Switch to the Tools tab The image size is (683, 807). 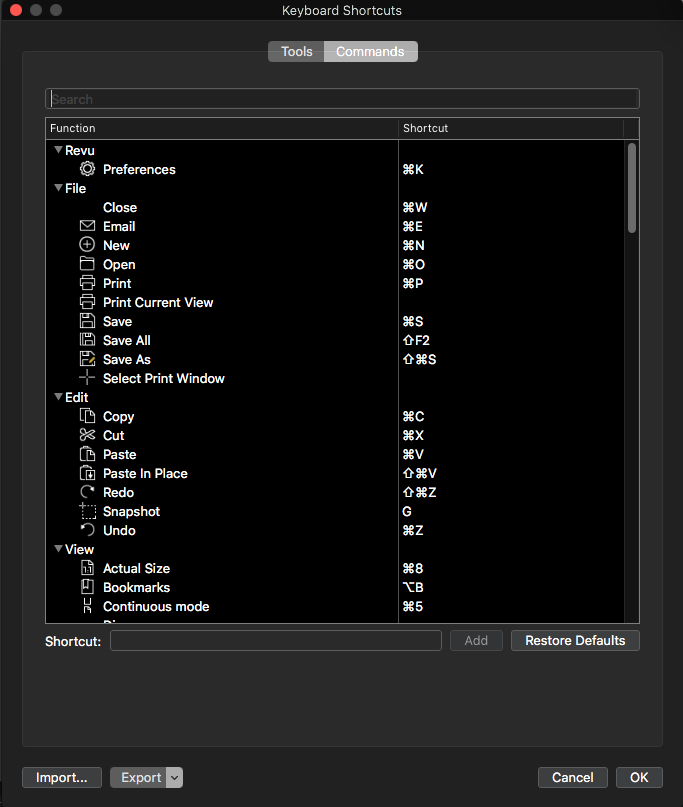click(x=296, y=51)
